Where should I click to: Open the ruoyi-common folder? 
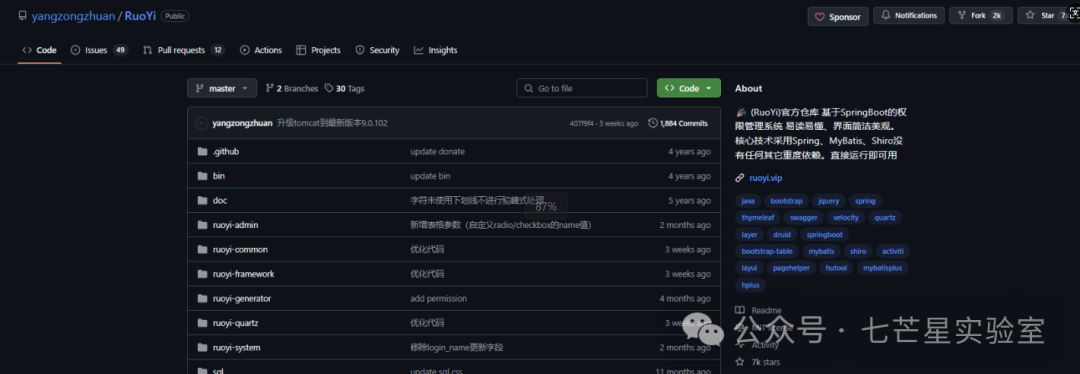click(x=240, y=249)
